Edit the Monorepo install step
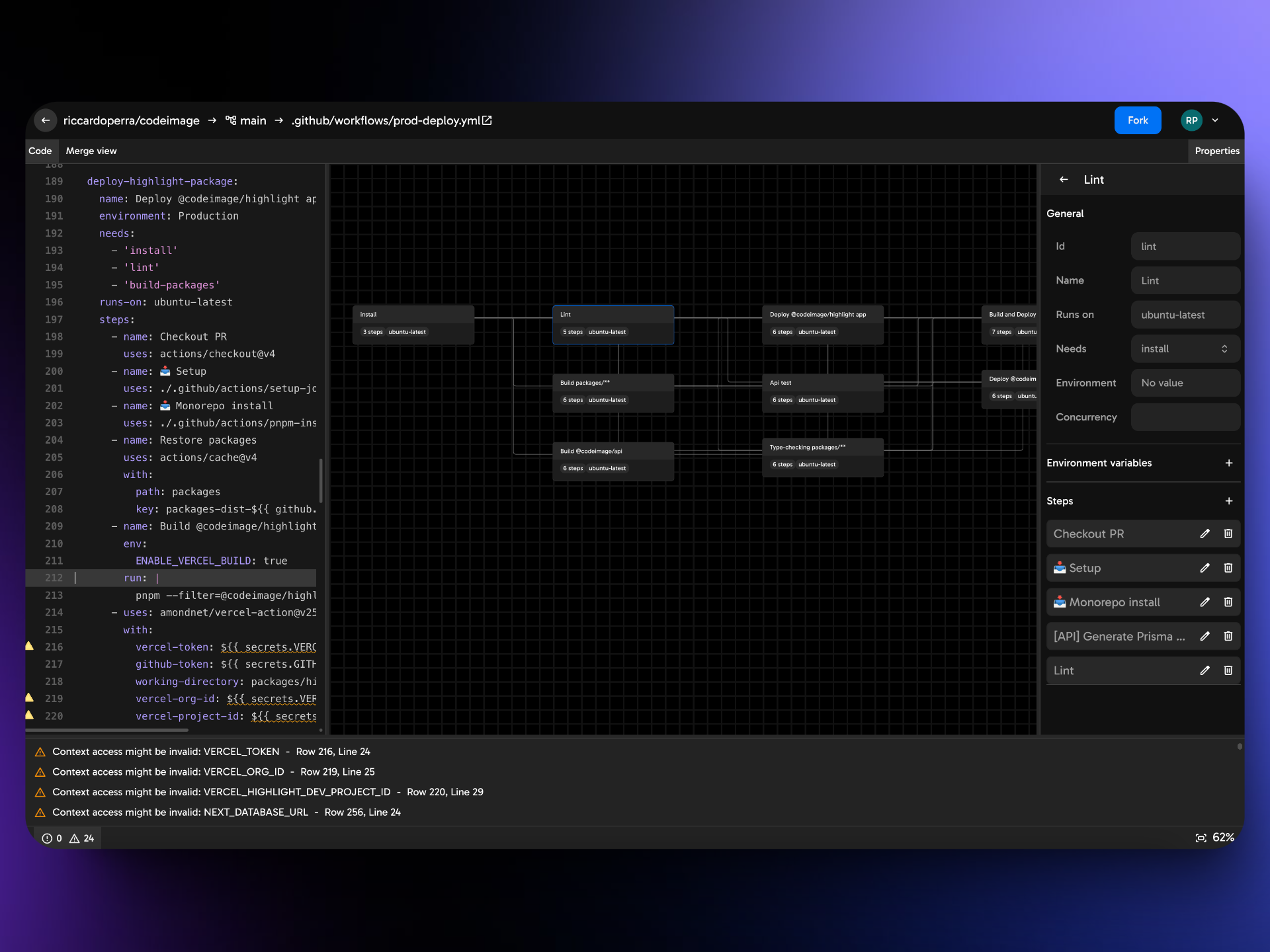 click(x=1205, y=602)
